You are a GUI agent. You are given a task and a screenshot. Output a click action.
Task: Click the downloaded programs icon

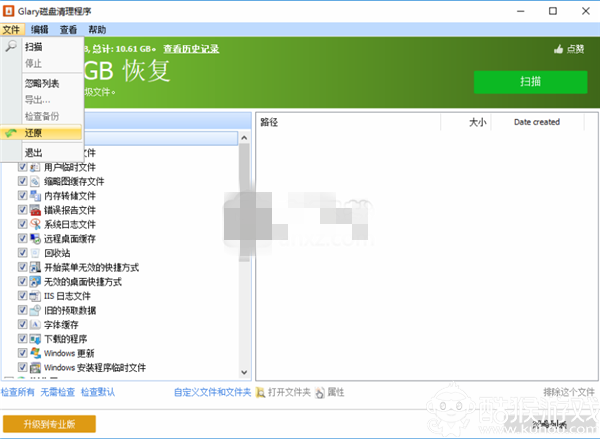click(x=35, y=339)
